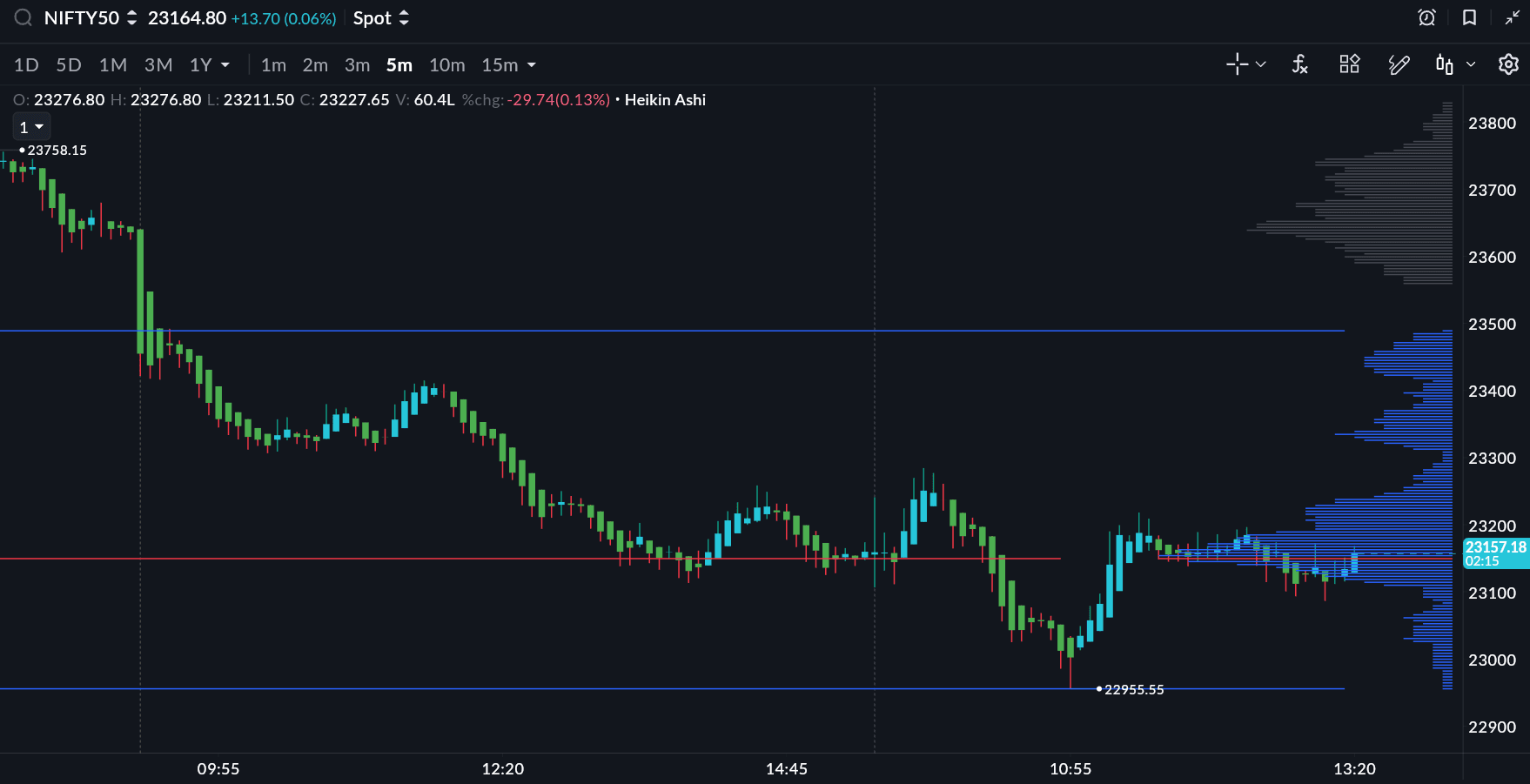Select the crosshair cursor tool
This screenshot has height=784, width=1530.
pos(1237,64)
